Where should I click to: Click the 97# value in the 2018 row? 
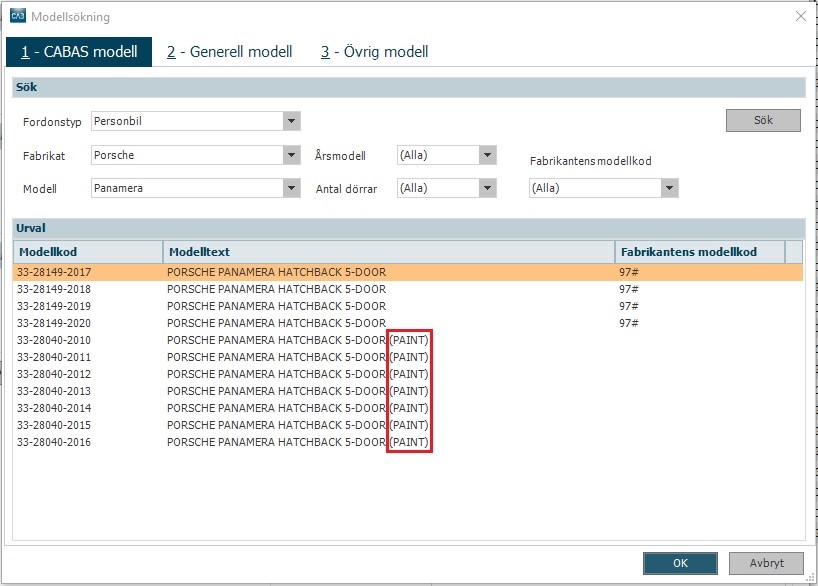coord(629,289)
